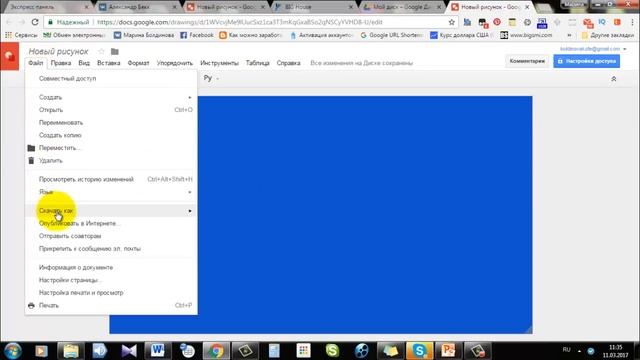Show hidden bookmarks with the » chevron
The image size is (640, 360).
tap(569, 35)
